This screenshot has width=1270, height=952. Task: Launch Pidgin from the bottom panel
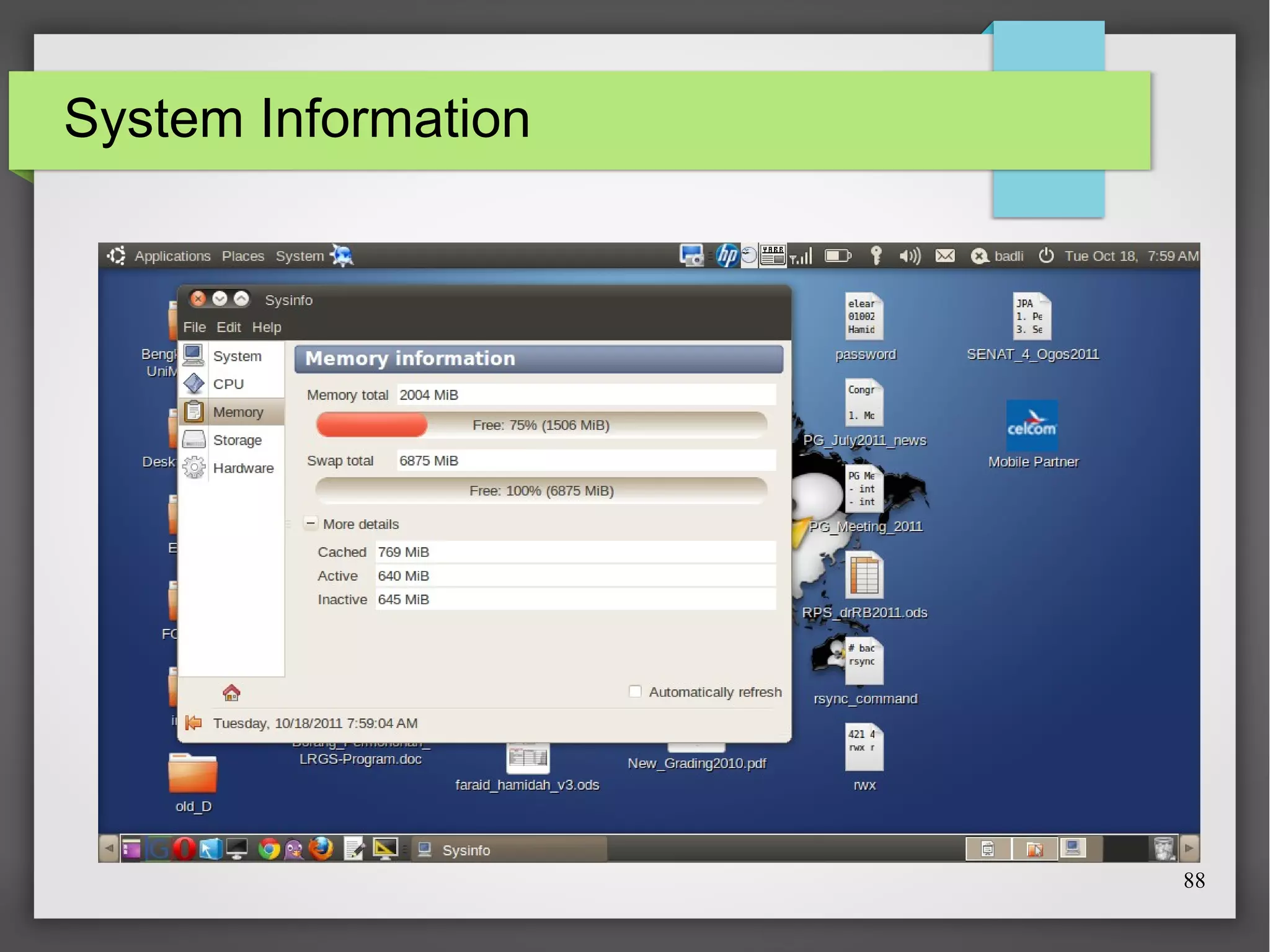pyautogui.click(x=295, y=849)
